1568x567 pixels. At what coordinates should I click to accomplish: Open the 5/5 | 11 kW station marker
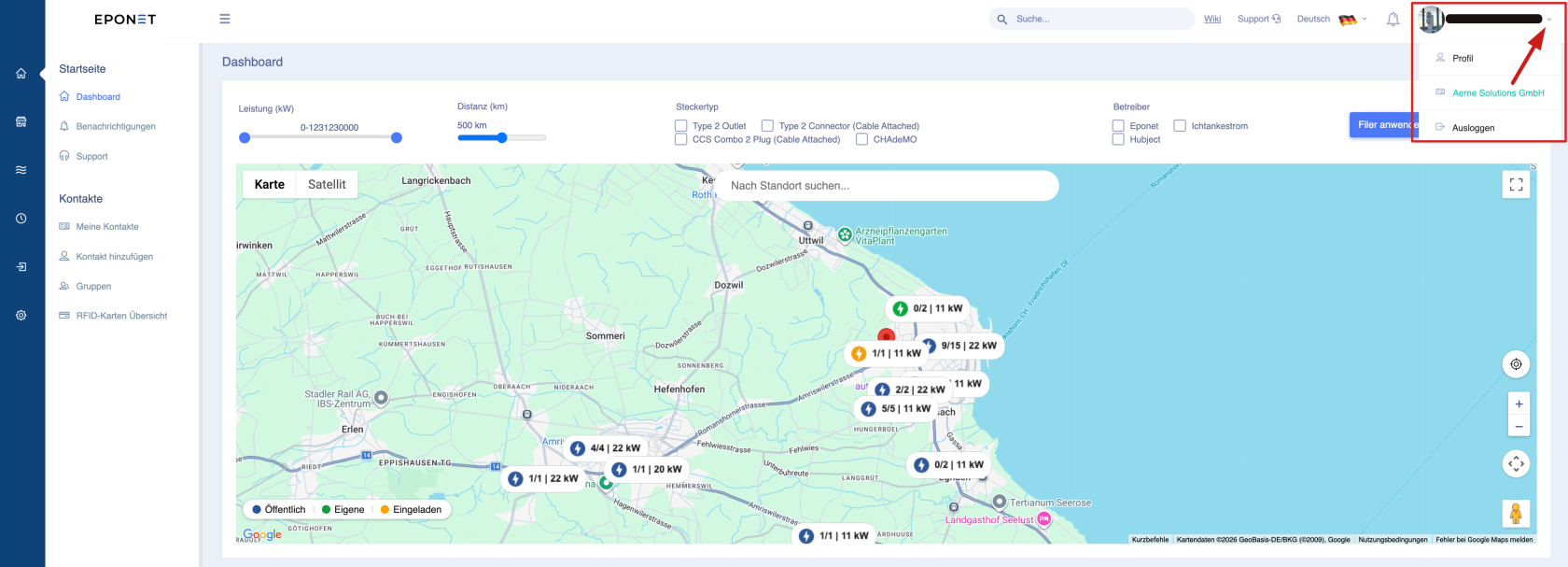[x=896, y=408]
